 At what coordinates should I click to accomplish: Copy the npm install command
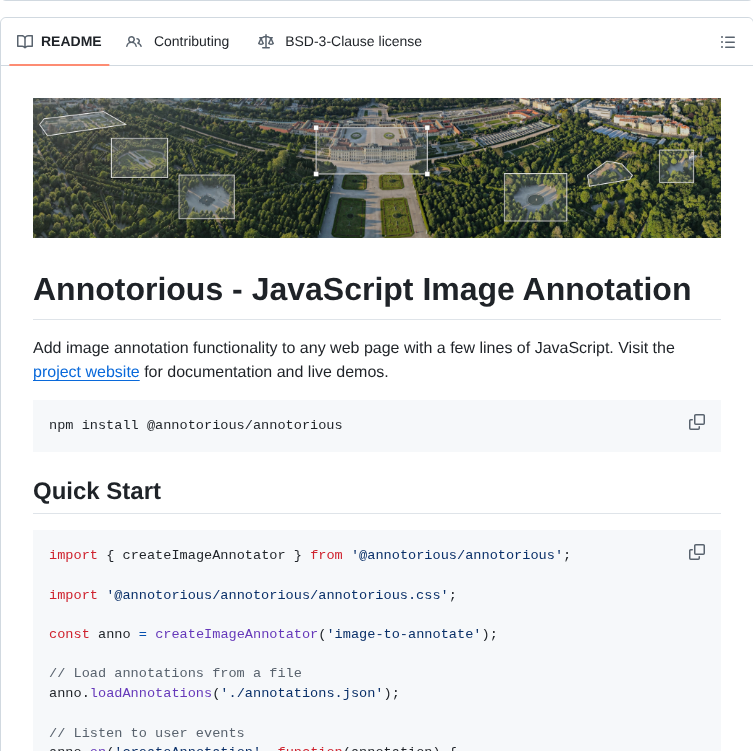click(x=697, y=423)
